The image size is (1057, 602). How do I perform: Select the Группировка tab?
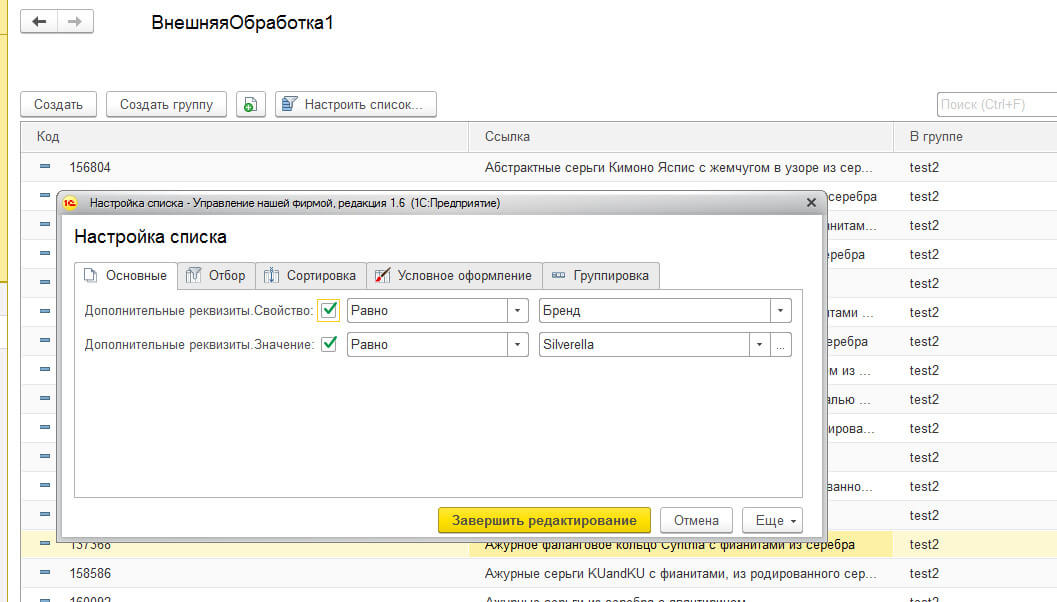(x=601, y=276)
